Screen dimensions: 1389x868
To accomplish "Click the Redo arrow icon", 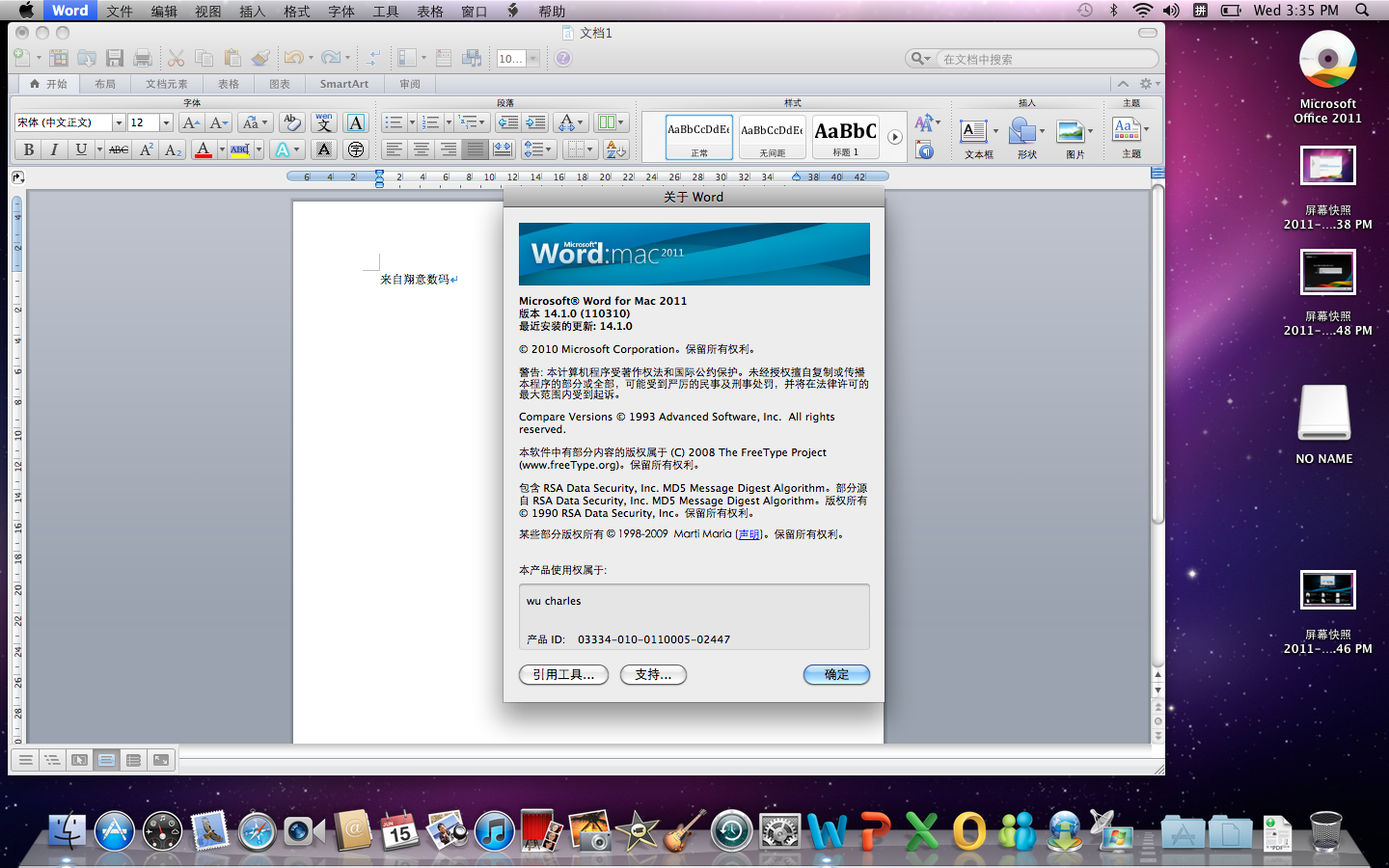I will click(x=331, y=58).
